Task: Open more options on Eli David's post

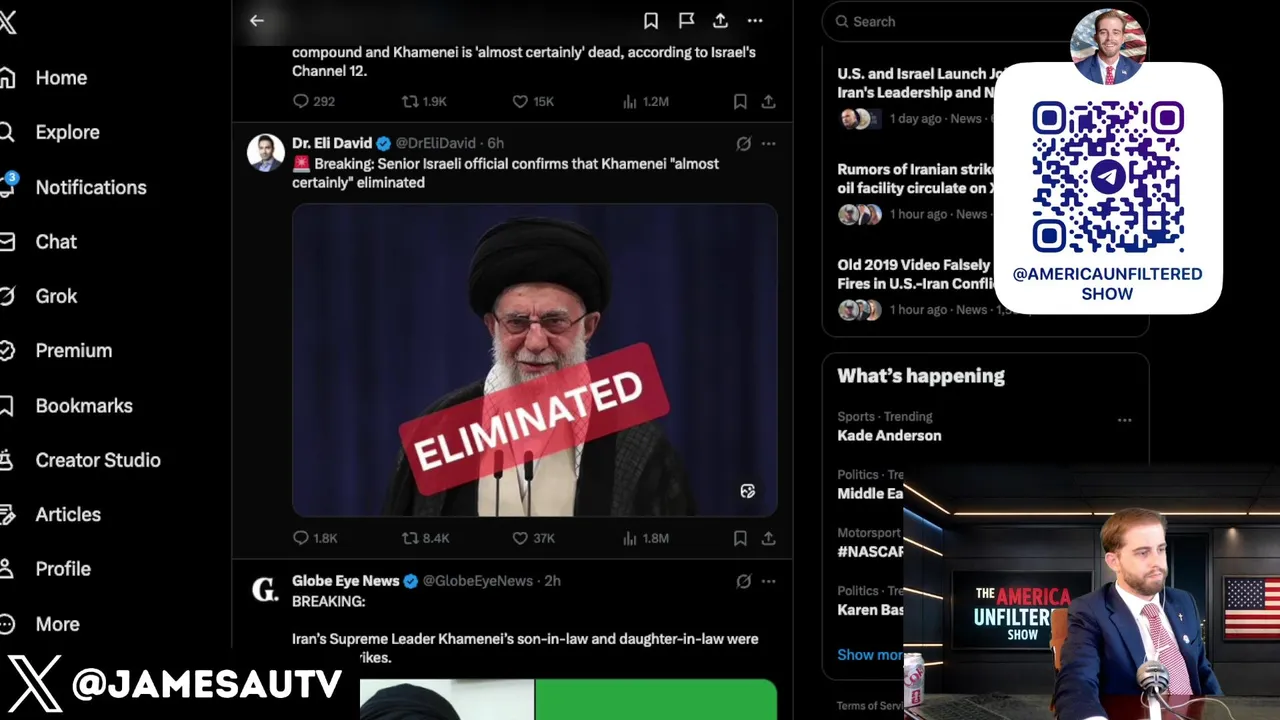Action: (768, 143)
